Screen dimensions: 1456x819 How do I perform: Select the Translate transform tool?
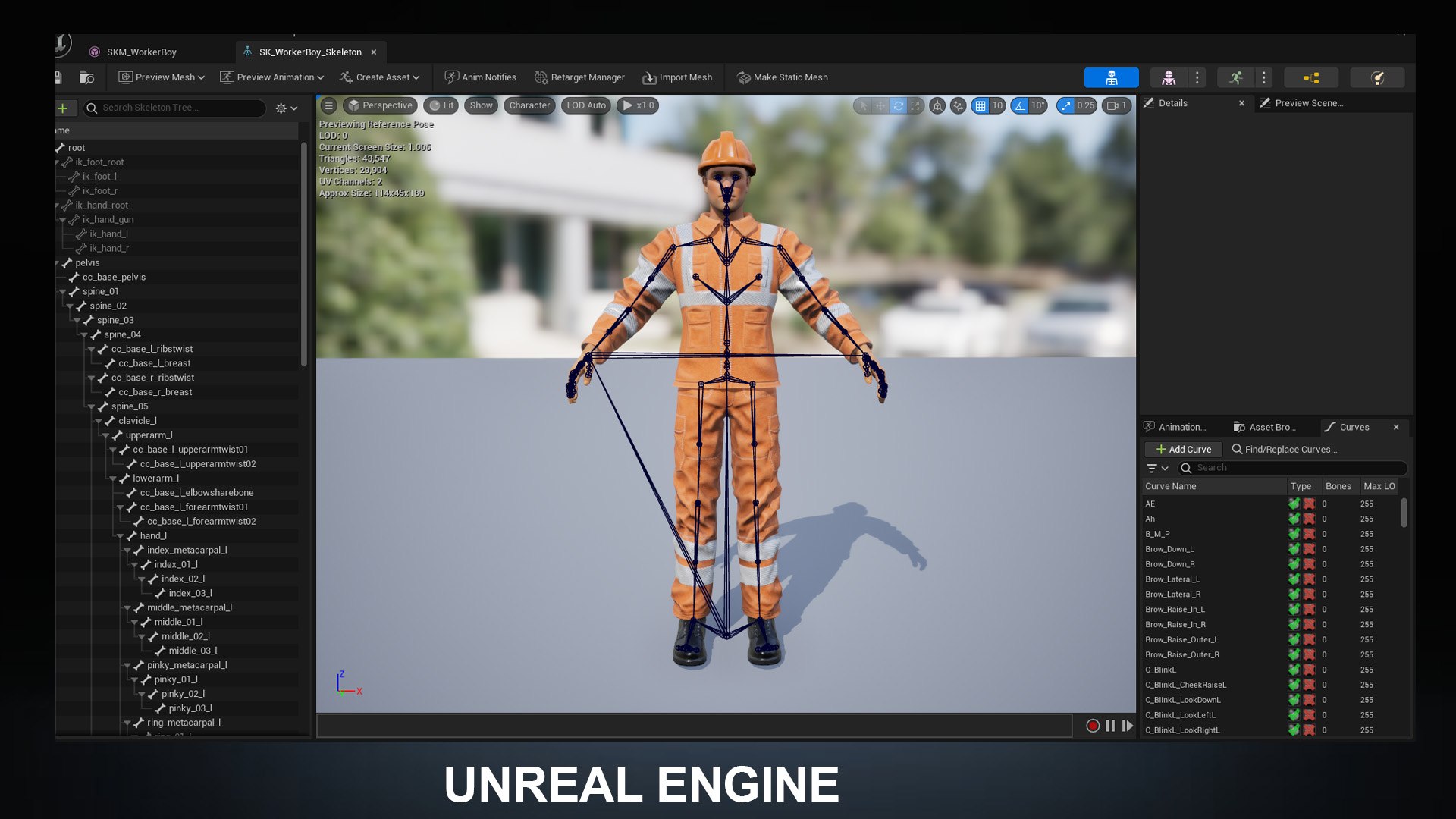[880, 105]
